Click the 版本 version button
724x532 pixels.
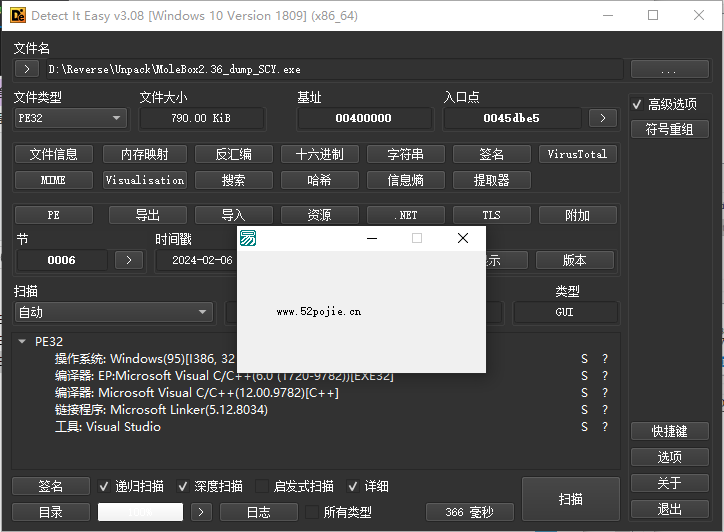[x=575, y=260]
